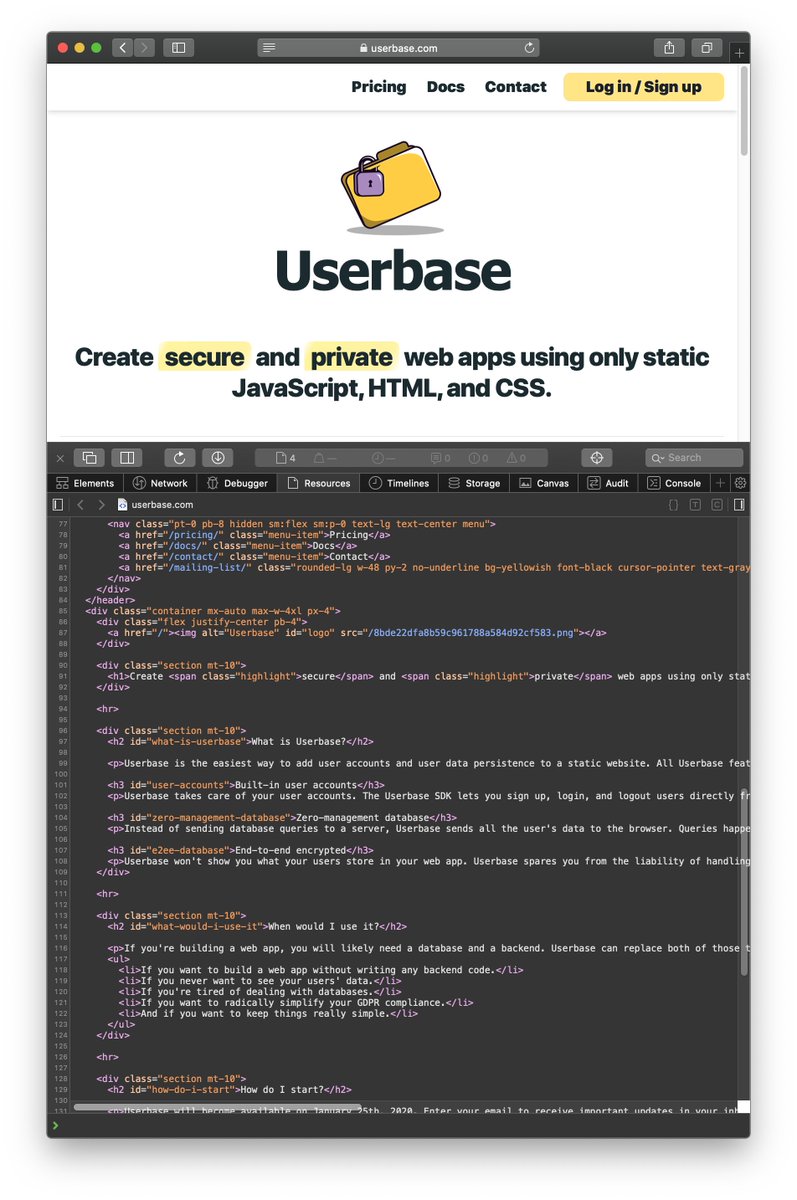The image size is (797, 1200).
Task: Add a new inspector tab
Action: coord(720,483)
